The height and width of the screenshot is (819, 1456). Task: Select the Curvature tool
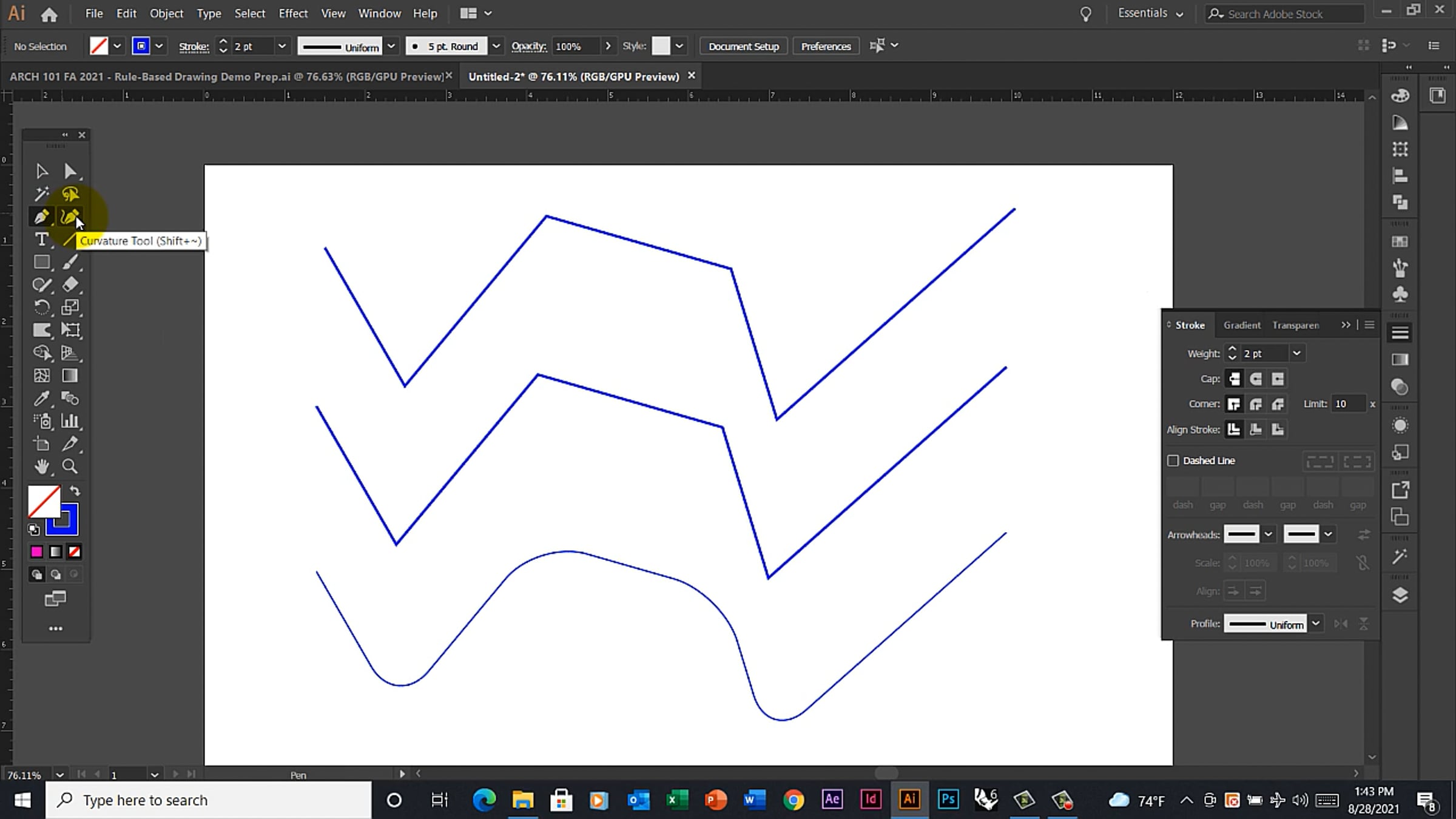70,217
